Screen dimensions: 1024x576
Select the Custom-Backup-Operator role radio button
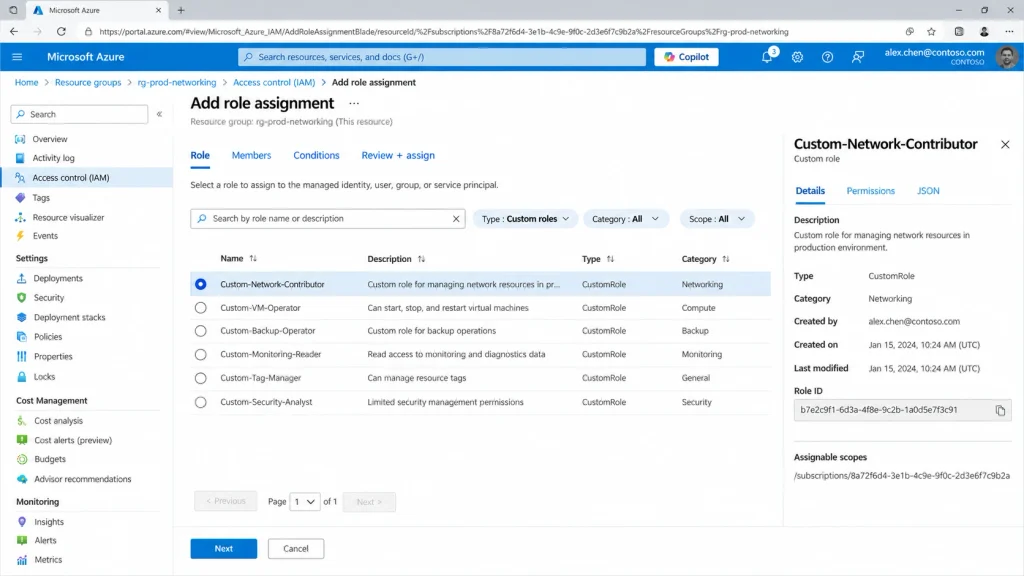click(x=200, y=331)
